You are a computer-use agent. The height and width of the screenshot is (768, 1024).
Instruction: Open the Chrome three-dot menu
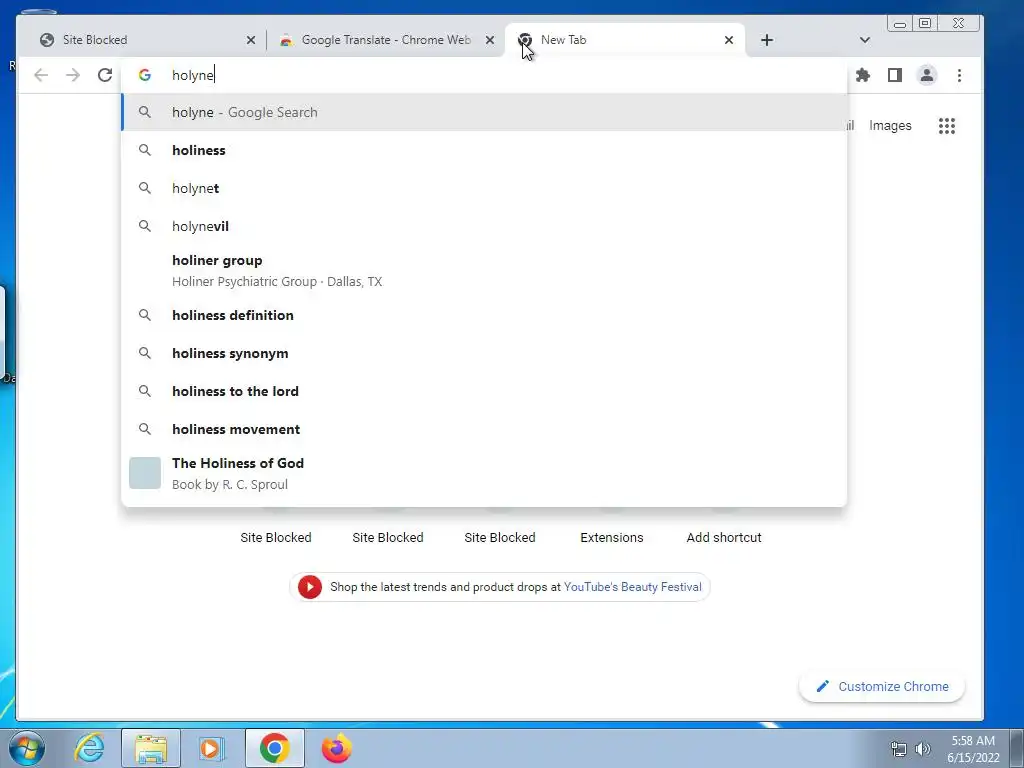959,75
